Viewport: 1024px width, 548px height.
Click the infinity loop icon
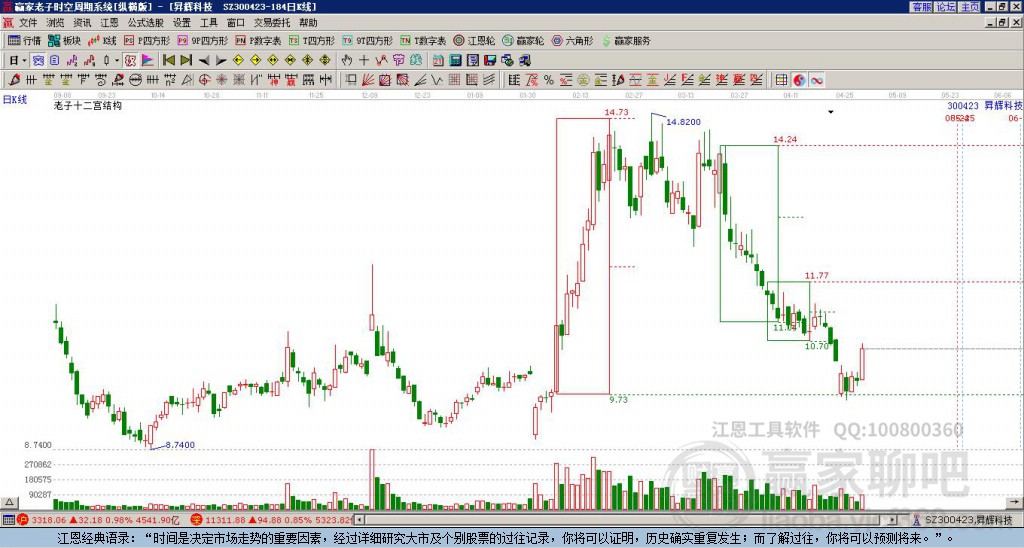(816, 80)
